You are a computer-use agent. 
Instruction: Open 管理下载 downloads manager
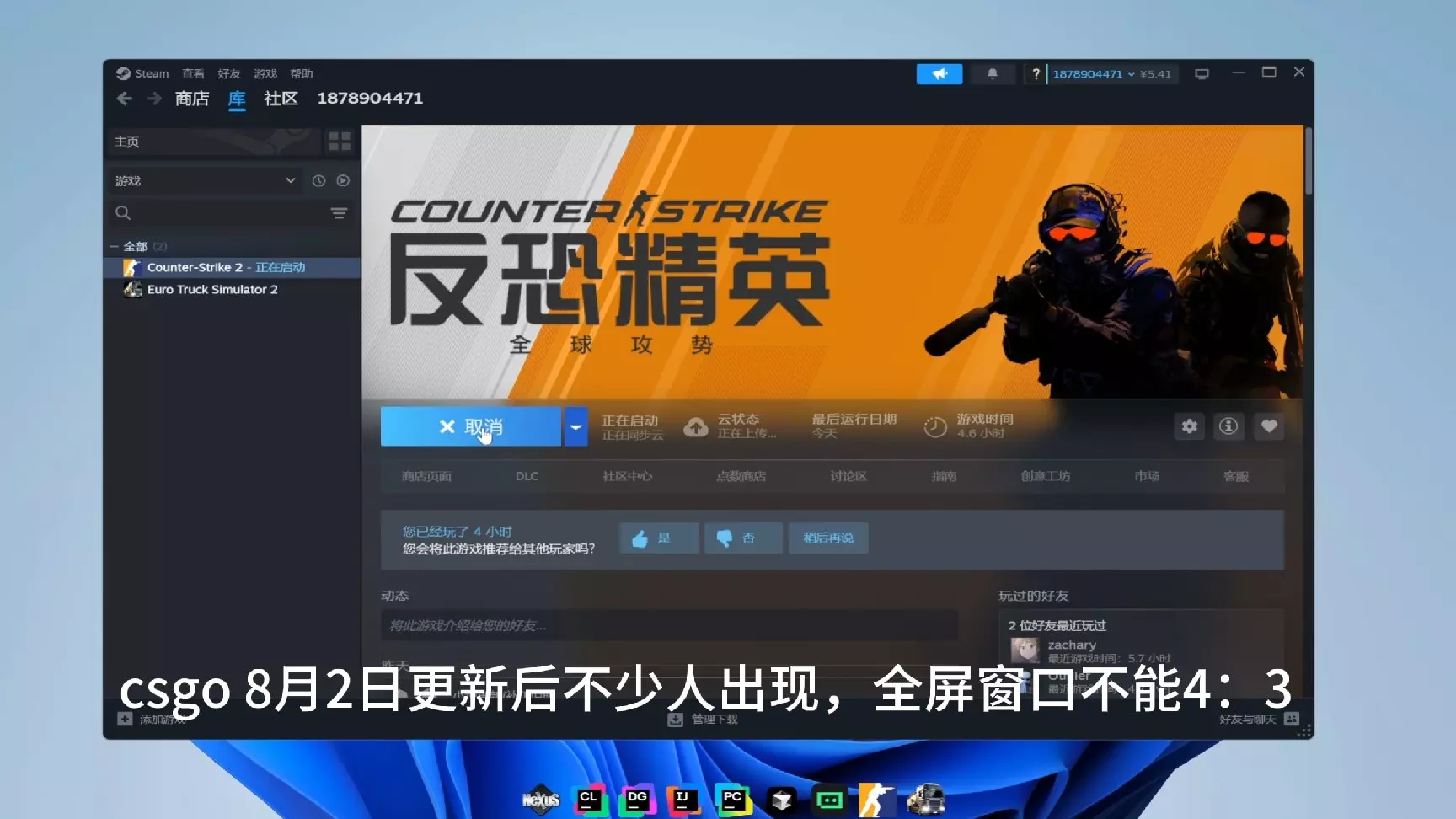(x=703, y=719)
